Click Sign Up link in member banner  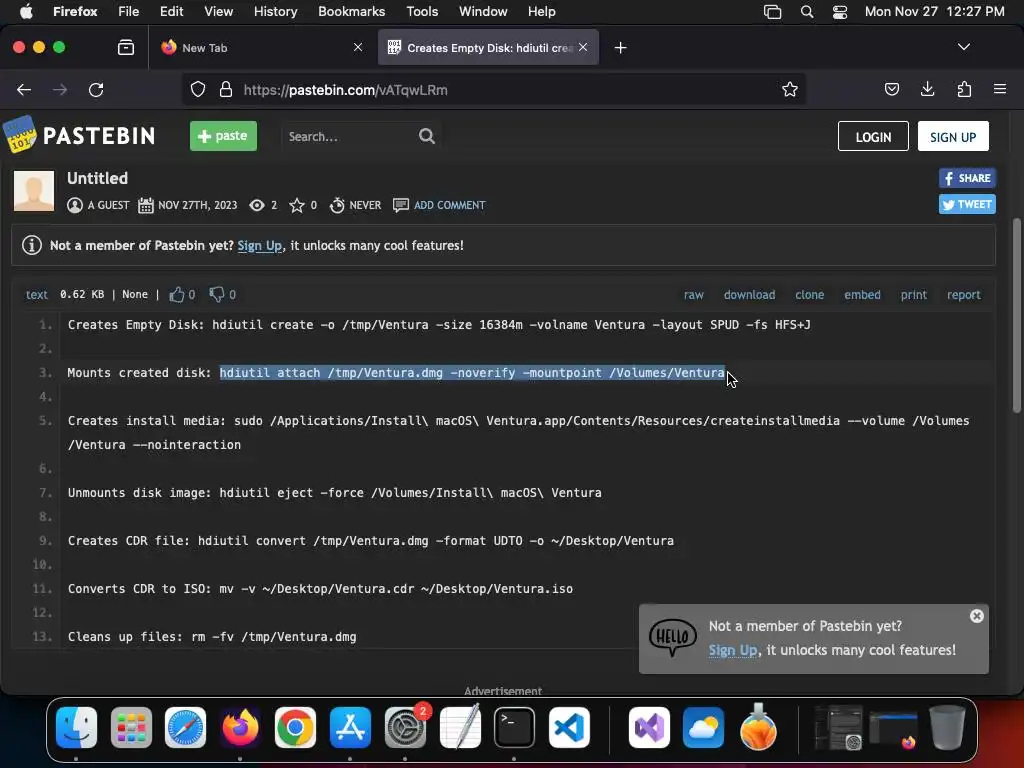259,246
